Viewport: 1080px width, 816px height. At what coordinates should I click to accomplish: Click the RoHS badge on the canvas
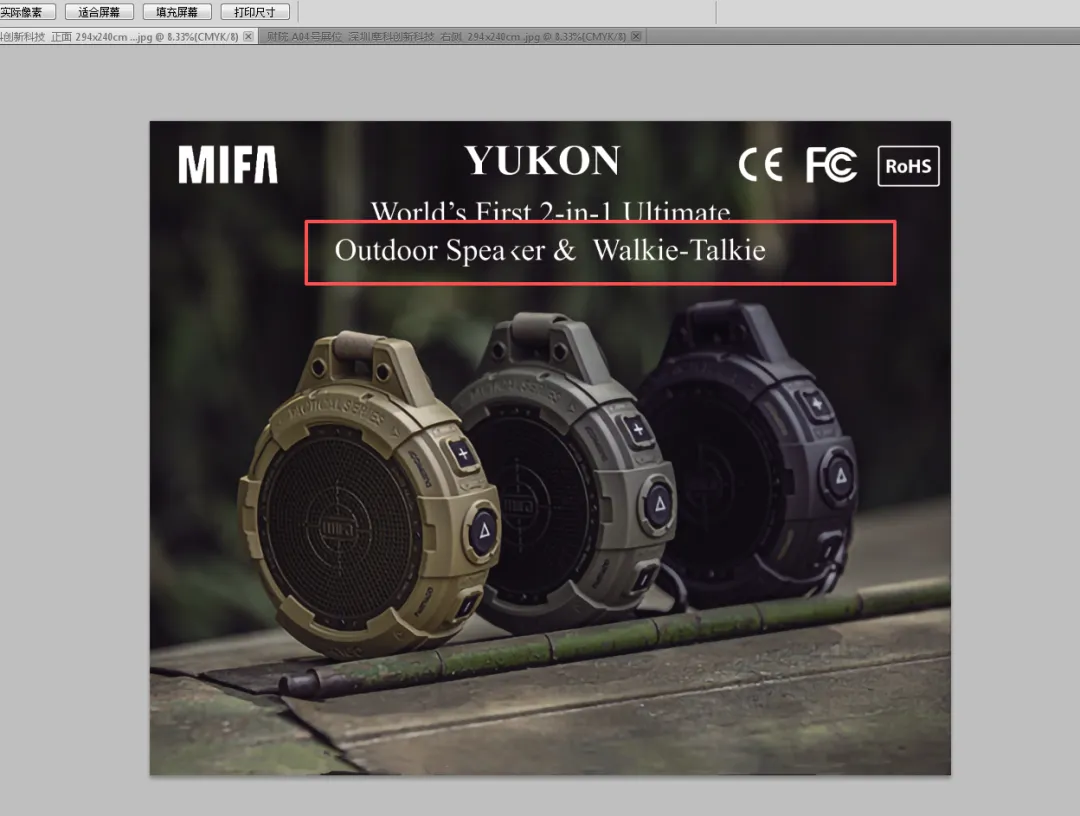pyautogui.click(x=908, y=166)
